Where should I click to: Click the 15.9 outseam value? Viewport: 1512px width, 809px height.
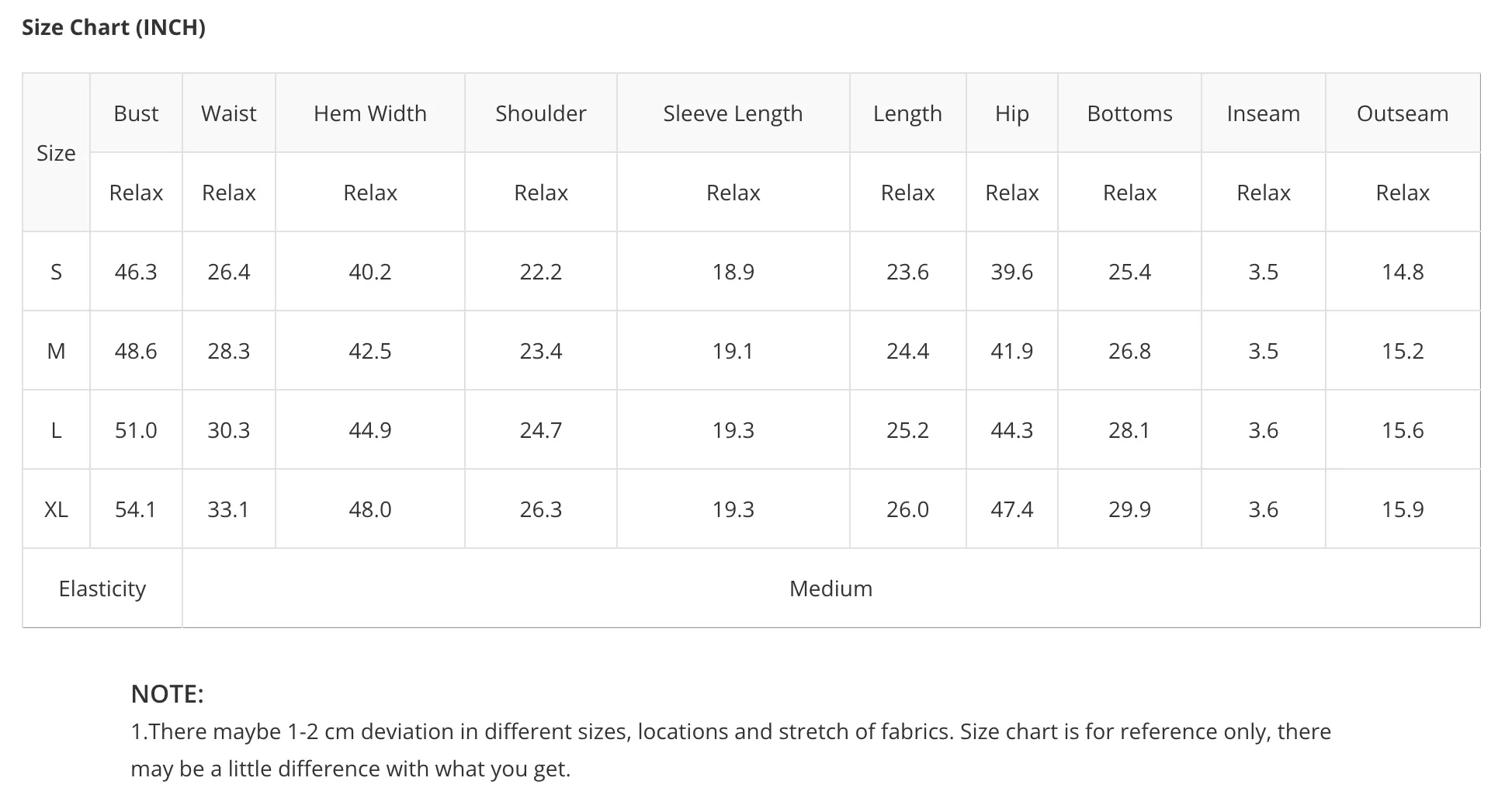tap(1403, 509)
